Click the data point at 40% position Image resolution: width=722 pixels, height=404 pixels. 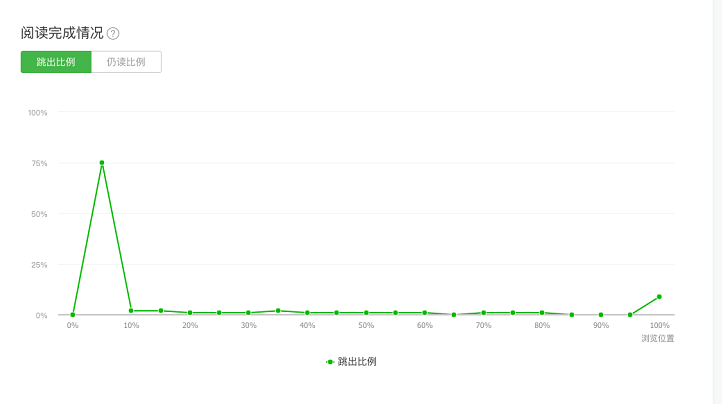(307, 313)
